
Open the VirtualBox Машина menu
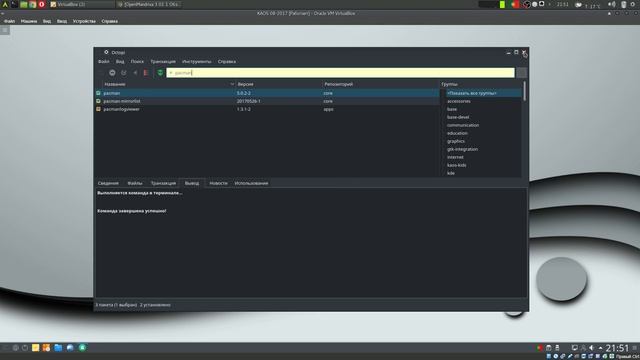coord(29,21)
